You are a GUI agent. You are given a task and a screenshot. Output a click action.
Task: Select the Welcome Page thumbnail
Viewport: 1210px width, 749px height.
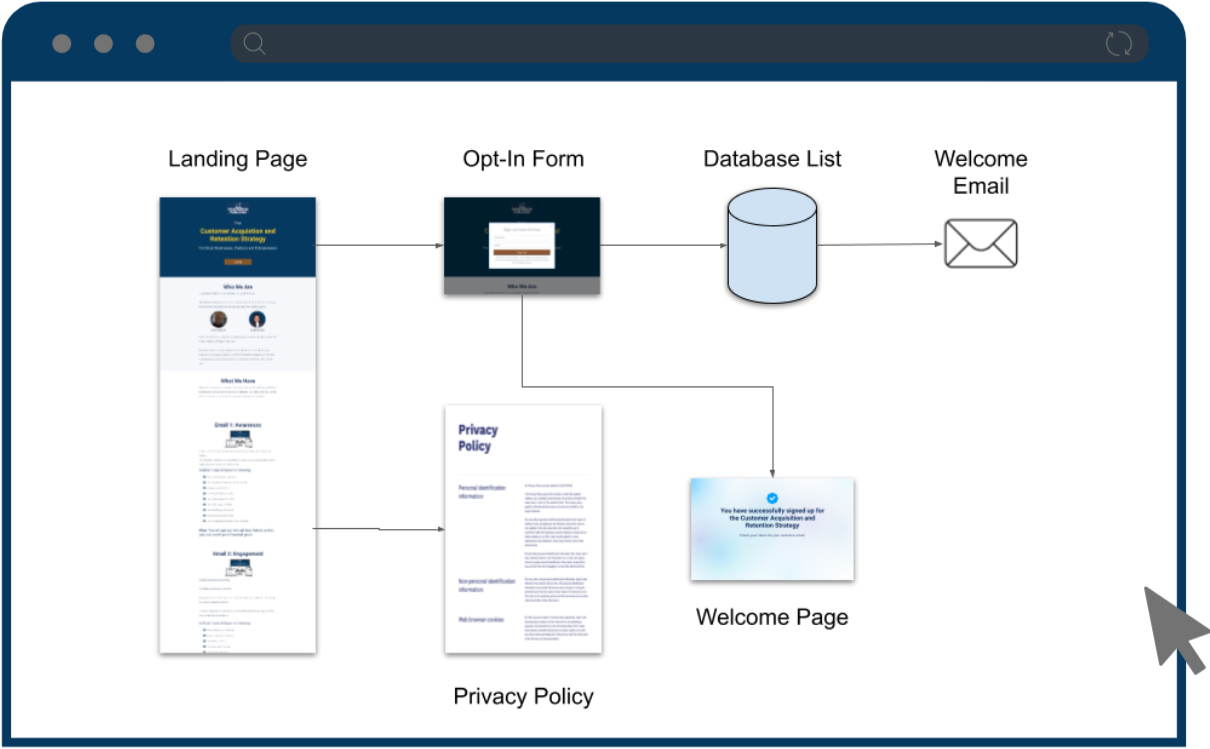pyautogui.click(x=772, y=528)
